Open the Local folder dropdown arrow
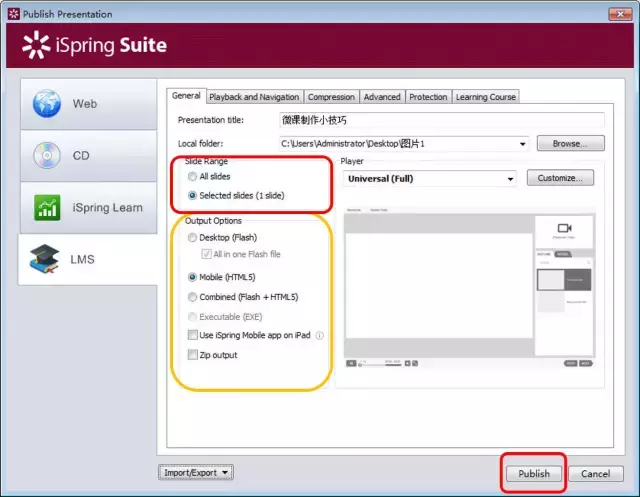640x497 pixels. point(522,144)
